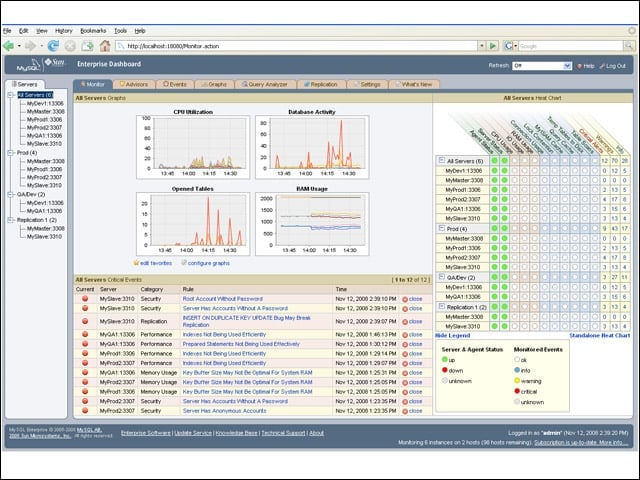Collapse the Replication 1 (2) tree node

(11, 220)
